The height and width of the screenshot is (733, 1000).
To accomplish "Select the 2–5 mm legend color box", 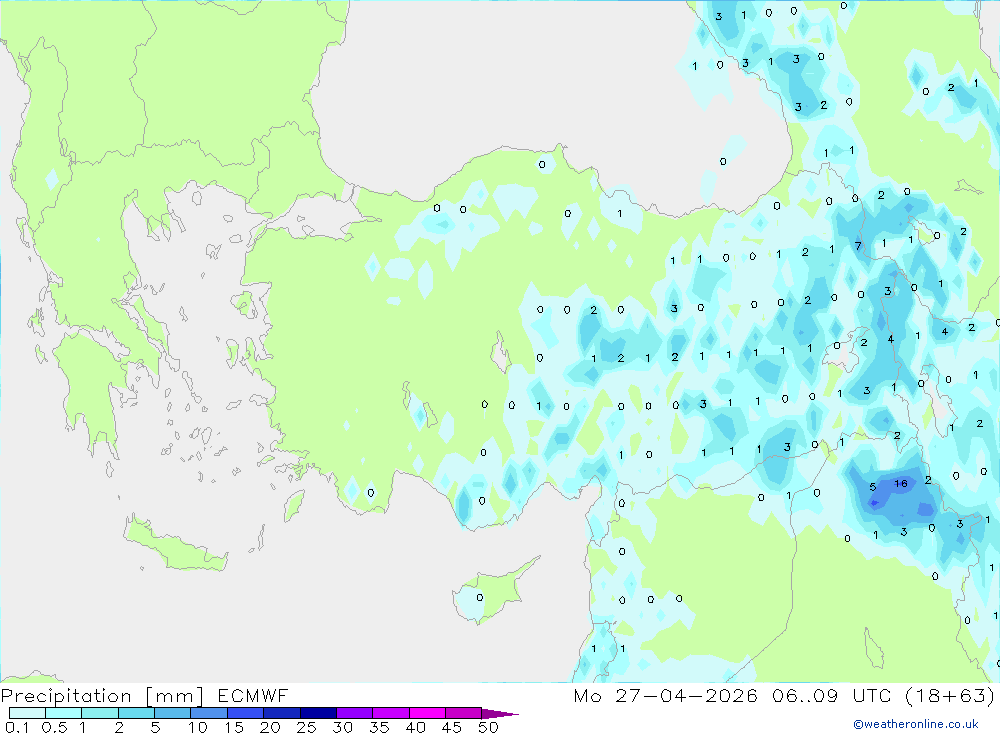I will [136, 713].
